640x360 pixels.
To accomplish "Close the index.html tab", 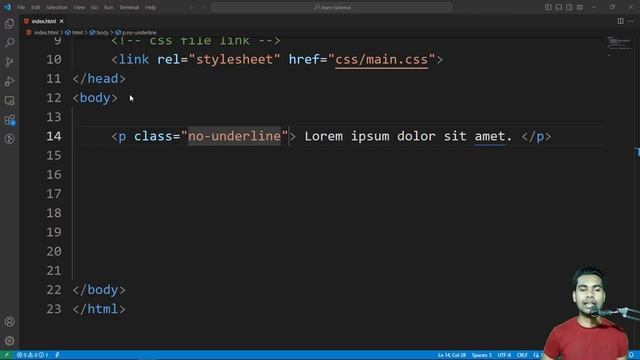I will point(62,21).
